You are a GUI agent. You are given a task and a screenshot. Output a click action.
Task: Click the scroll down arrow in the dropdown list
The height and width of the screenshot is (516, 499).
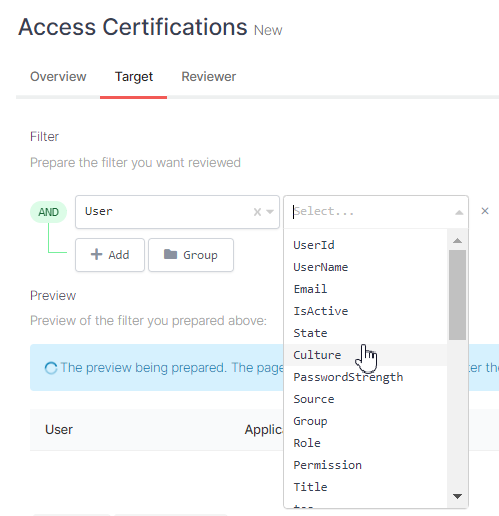(x=457, y=496)
